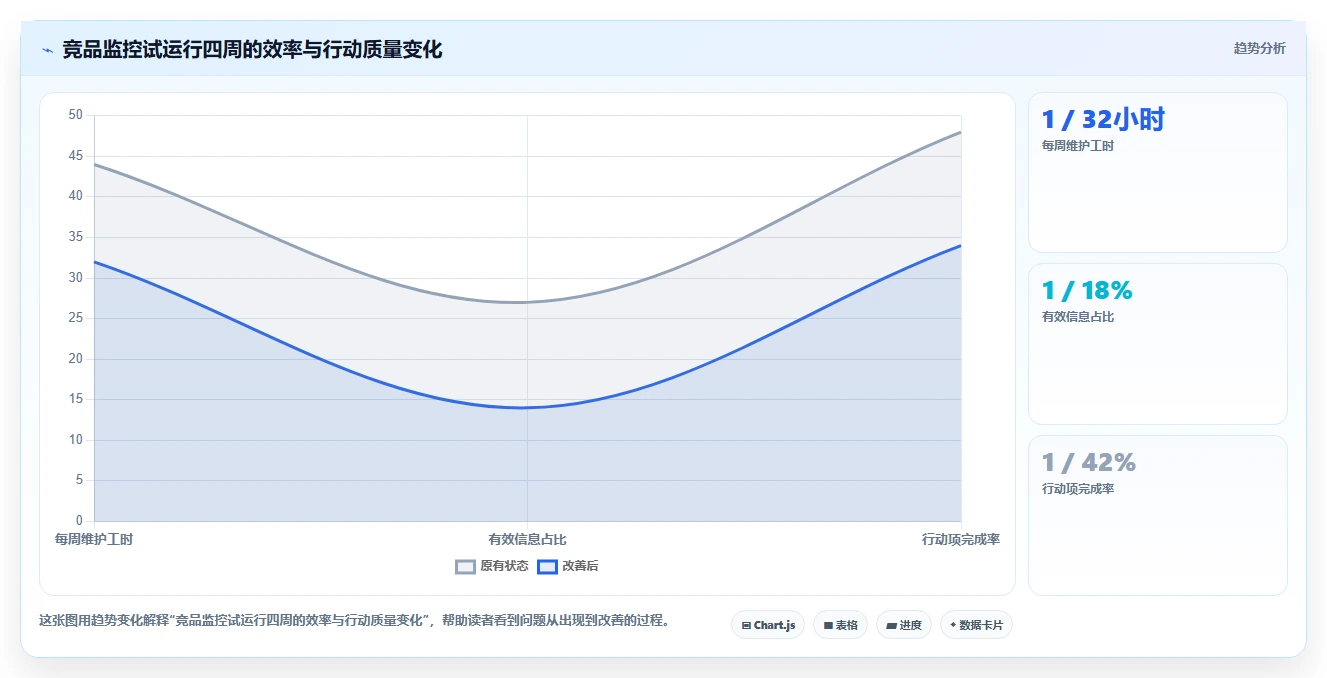The image size is (1327, 678).
Task: Click the 行动项完成率 x-axis label
Action: [961, 539]
